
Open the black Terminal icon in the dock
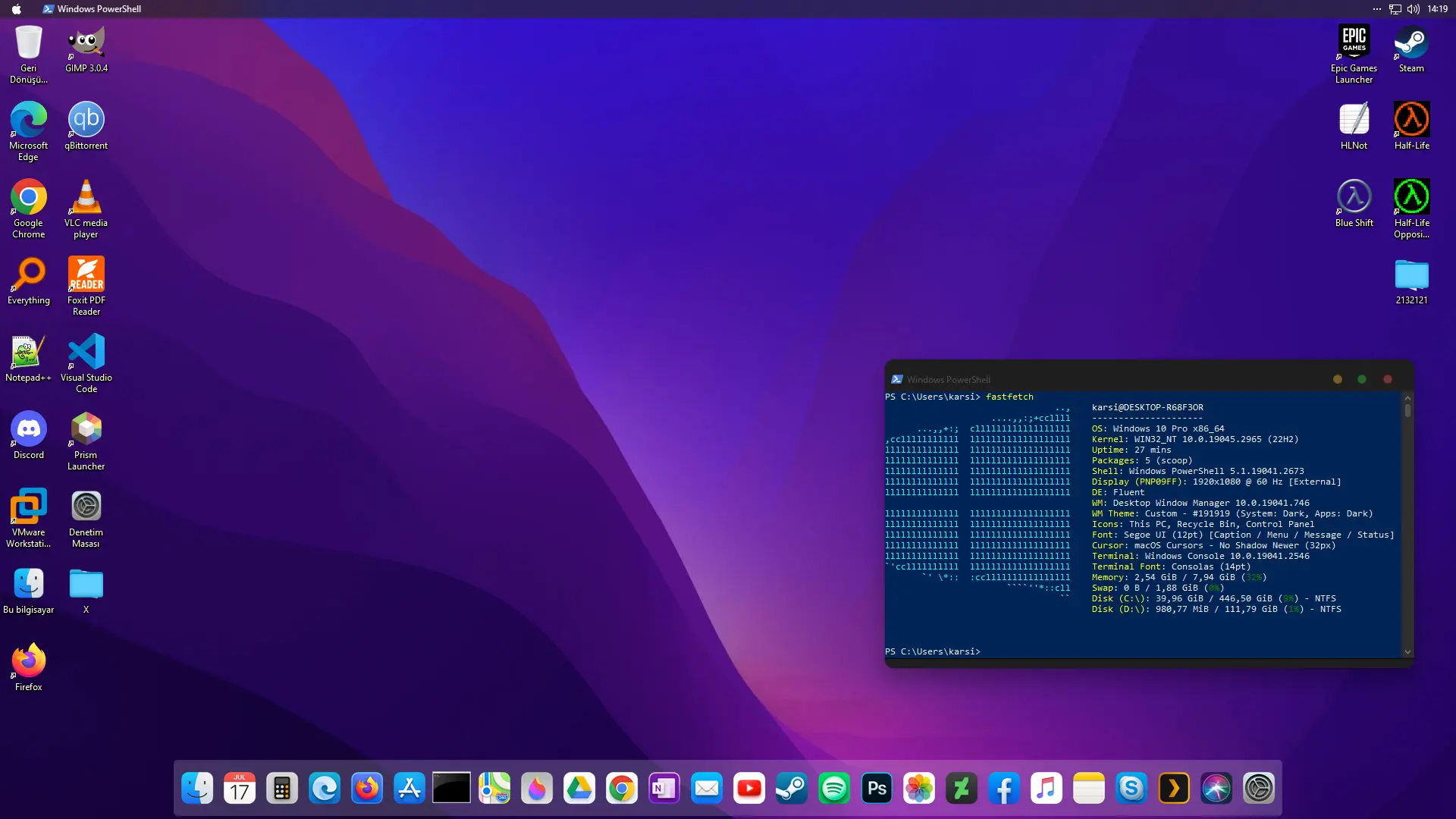click(452, 789)
